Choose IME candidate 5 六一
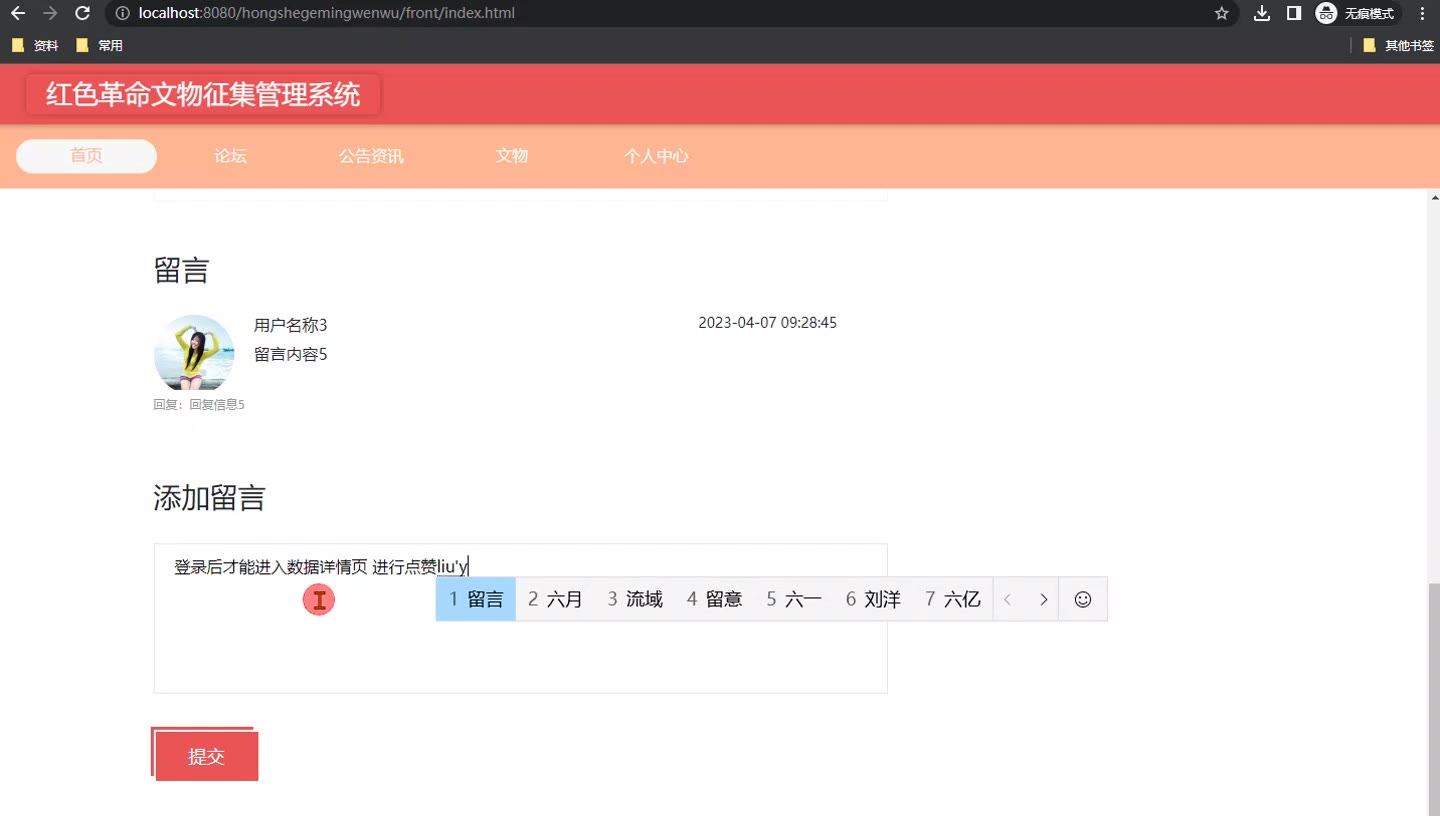The width and height of the screenshot is (1440, 816). [794, 600]
